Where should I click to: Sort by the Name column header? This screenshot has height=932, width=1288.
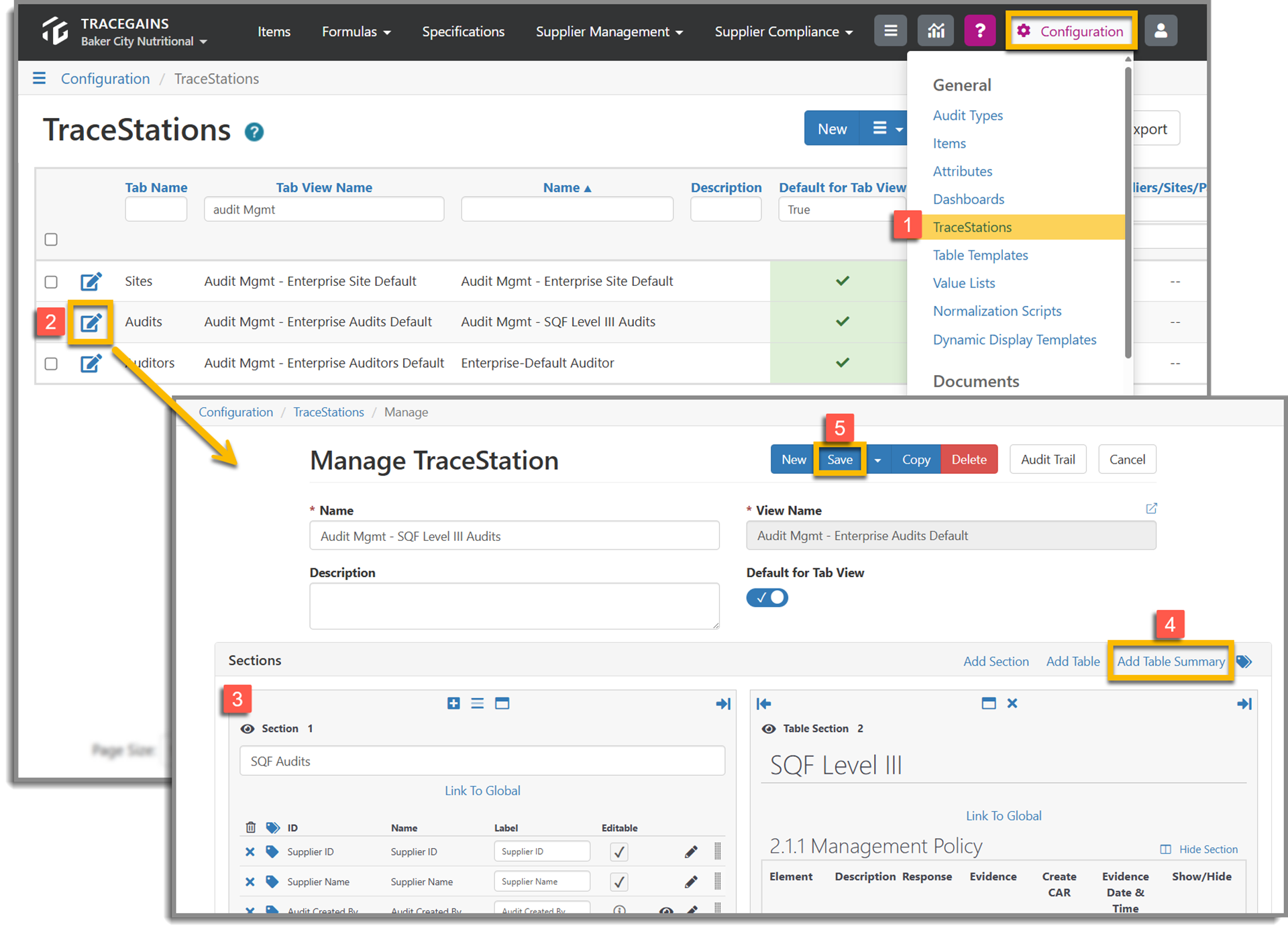(568, 188)
